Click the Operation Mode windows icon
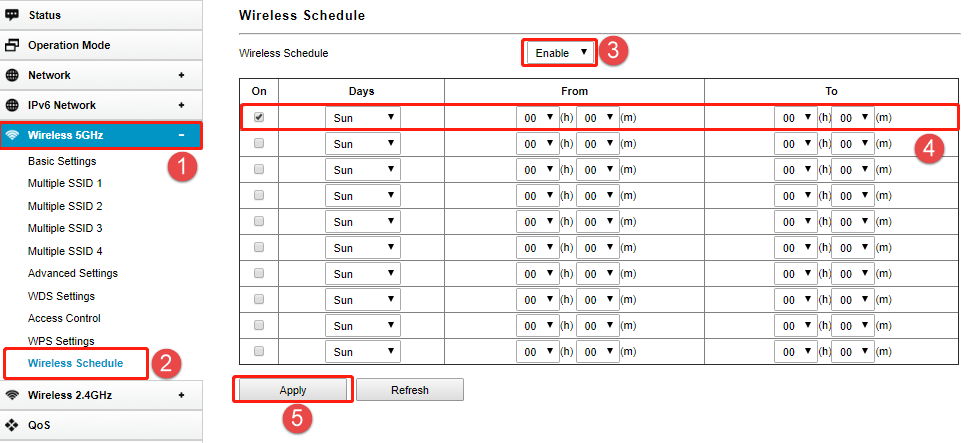973x443 pixels. 12,45
